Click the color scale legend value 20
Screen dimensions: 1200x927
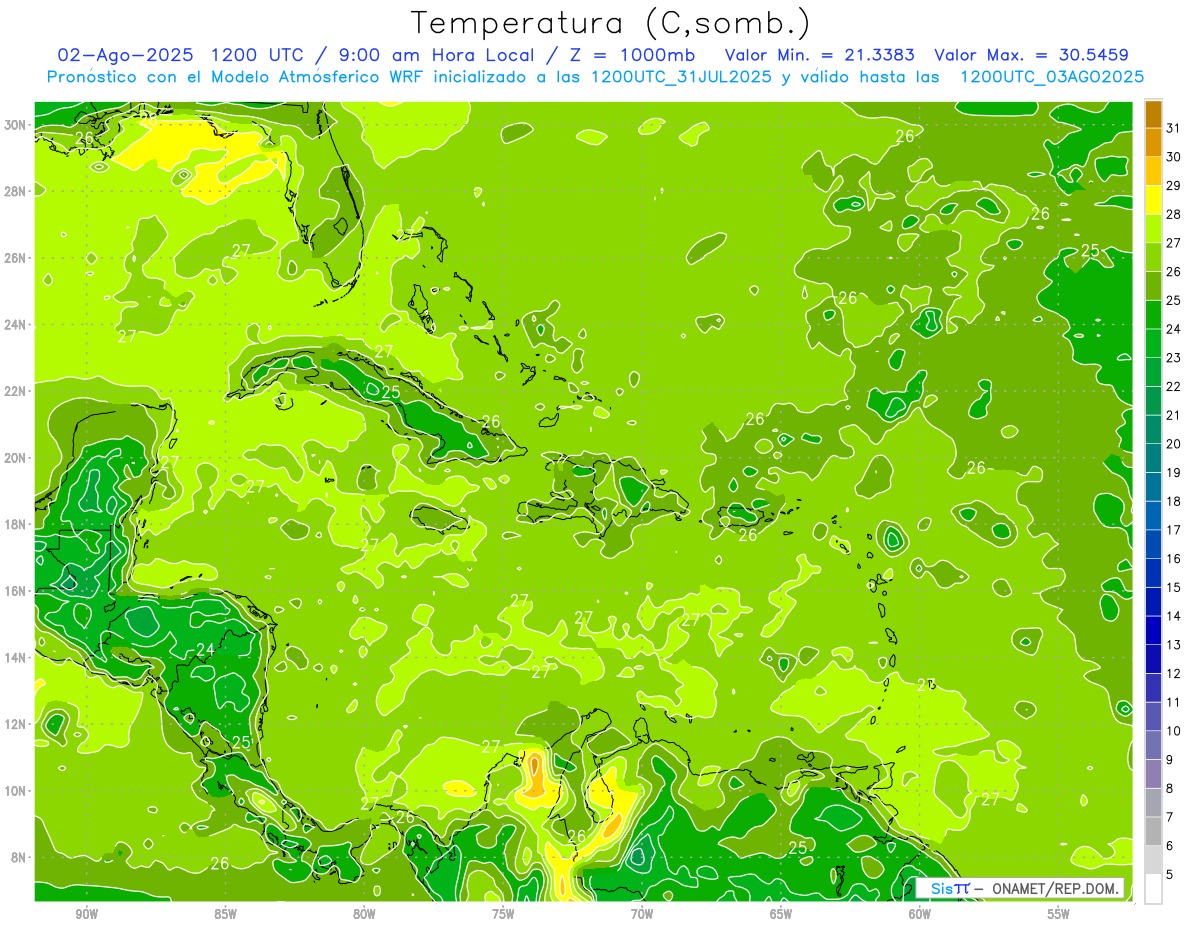click(1174, 444)
